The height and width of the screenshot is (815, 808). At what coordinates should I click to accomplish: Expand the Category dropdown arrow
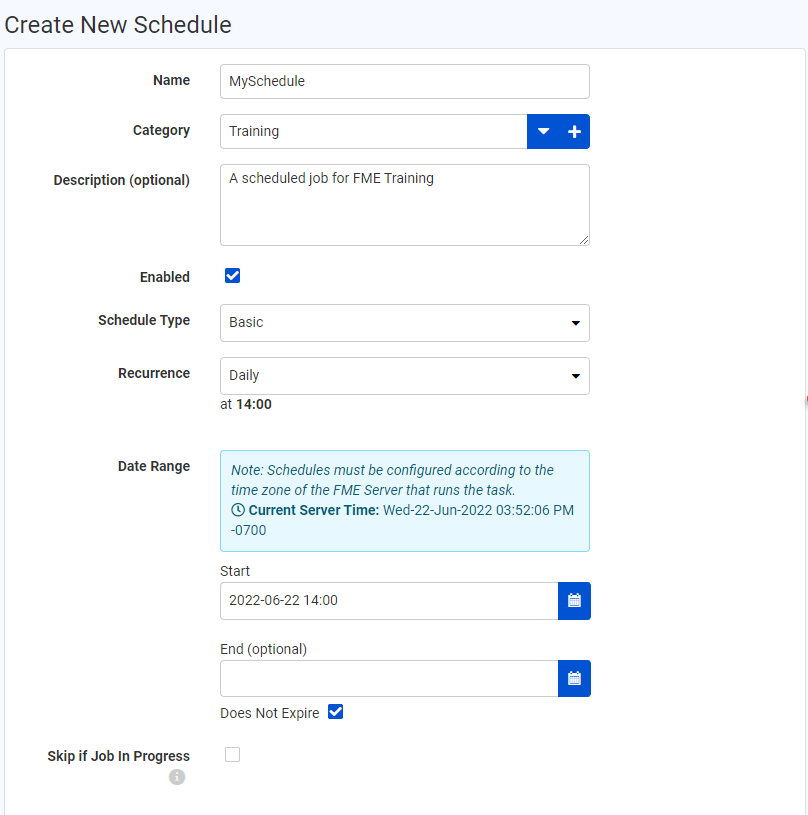[543, 131]
